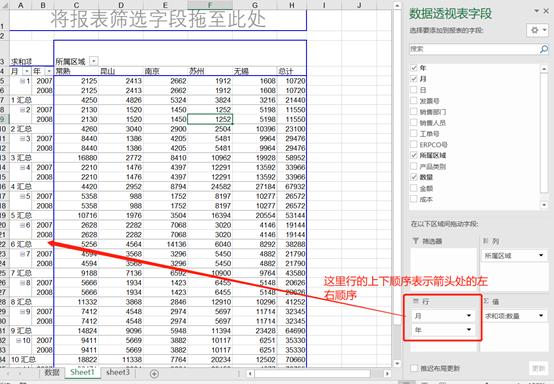Open the 所属区域 dropdown in the 列 area

541,255
